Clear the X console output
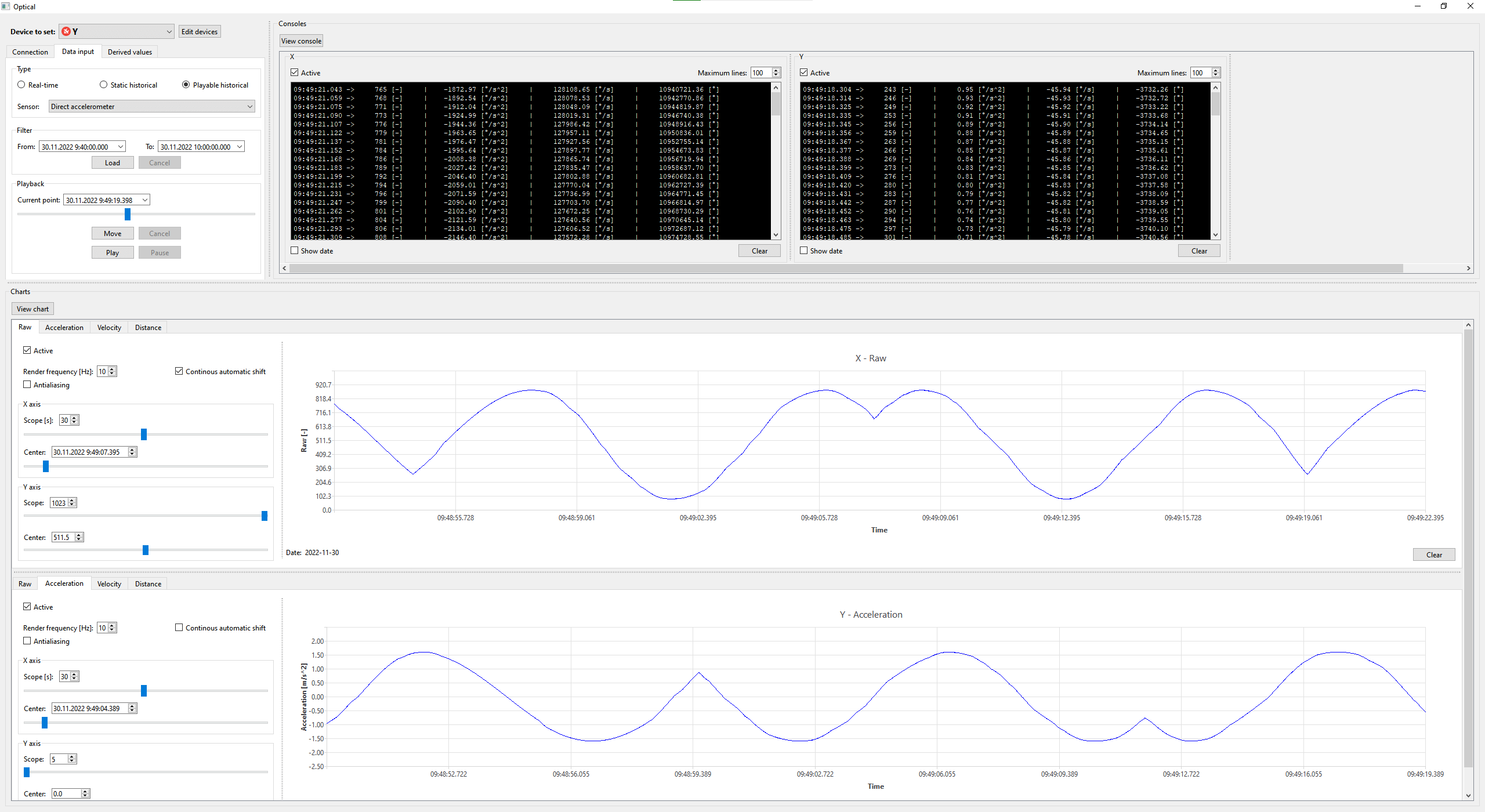The image size is (1485, 812). [x=759, y=251]
